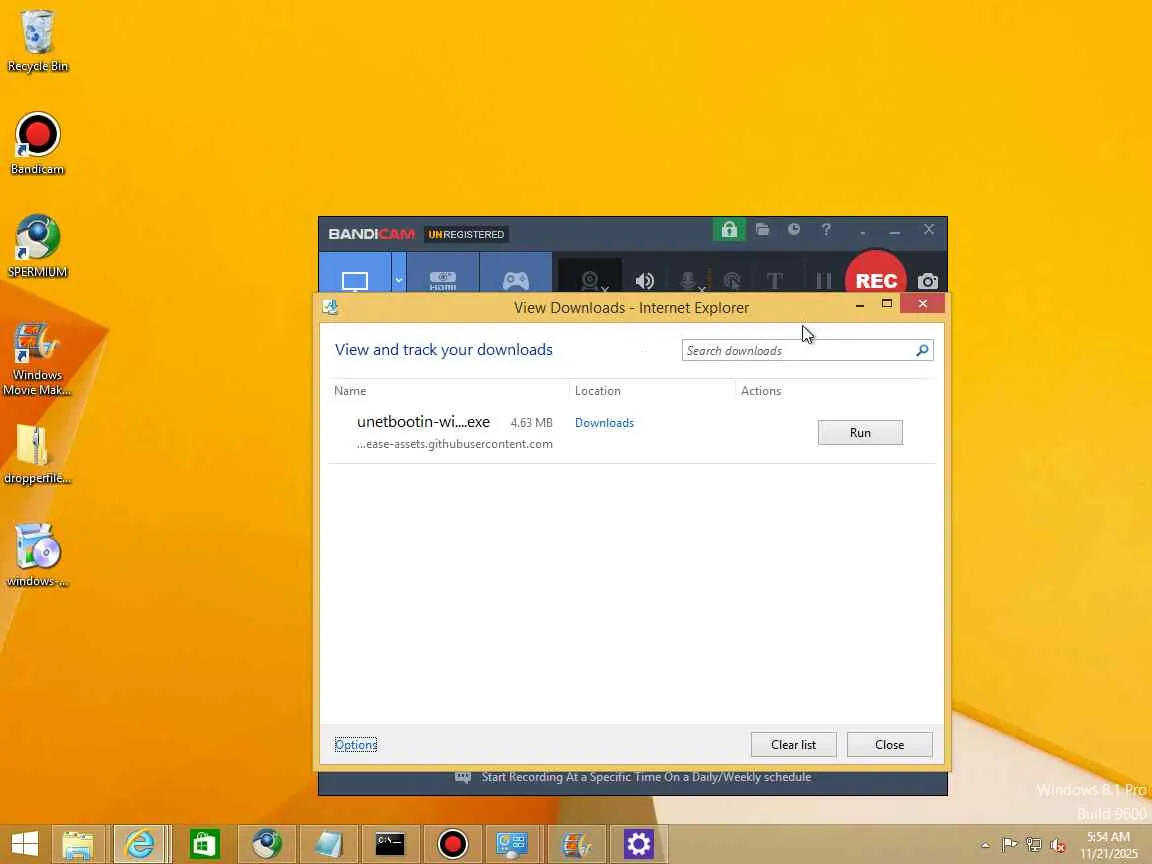Open the Control Panel taskbar icon

coord(512,844)
